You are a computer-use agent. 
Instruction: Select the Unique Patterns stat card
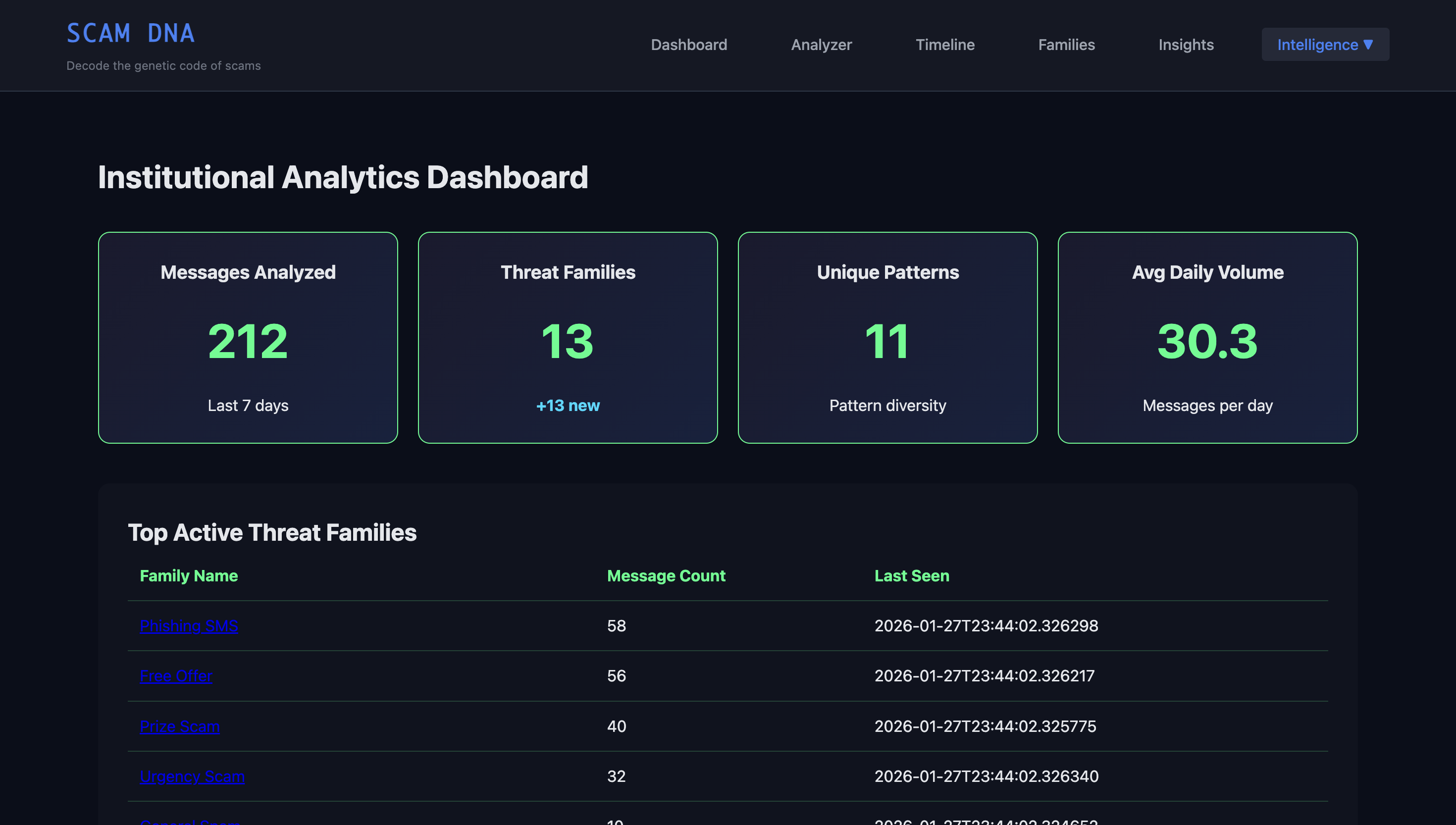887,337
